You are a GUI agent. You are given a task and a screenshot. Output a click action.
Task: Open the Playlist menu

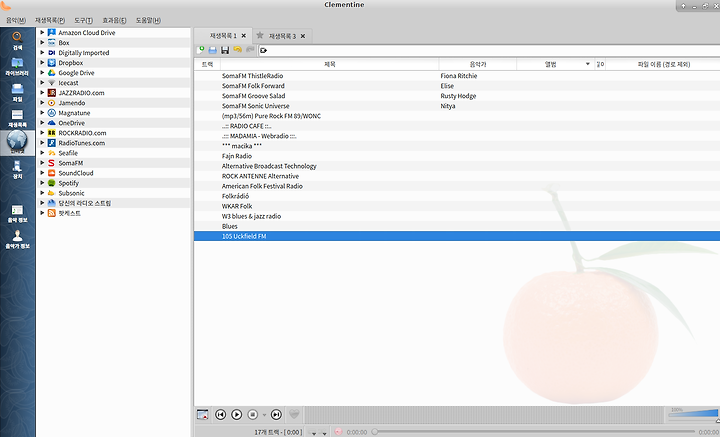tap(50, 20)
